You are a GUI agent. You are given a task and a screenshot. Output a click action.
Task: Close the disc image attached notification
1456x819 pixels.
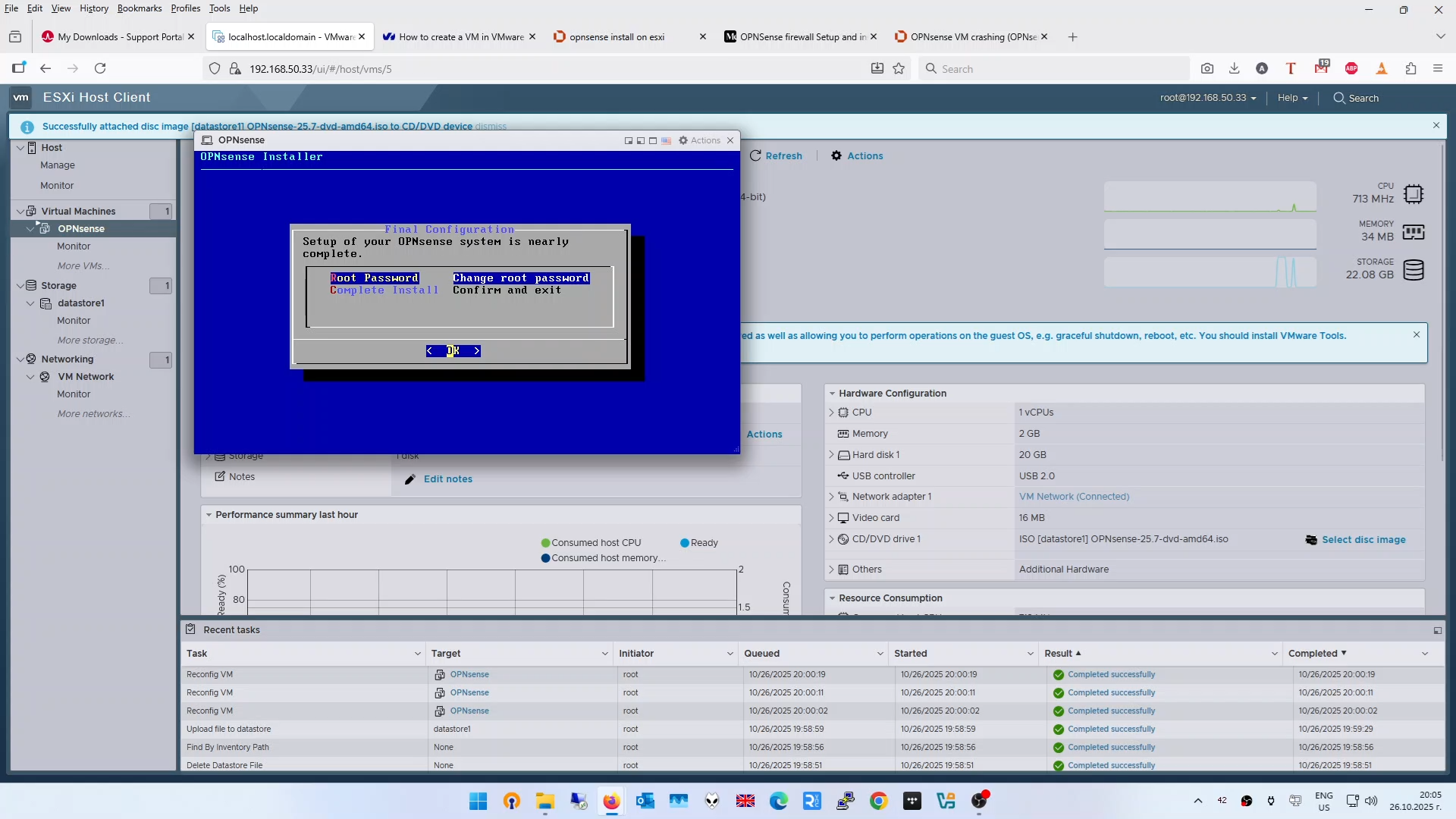1436,125
